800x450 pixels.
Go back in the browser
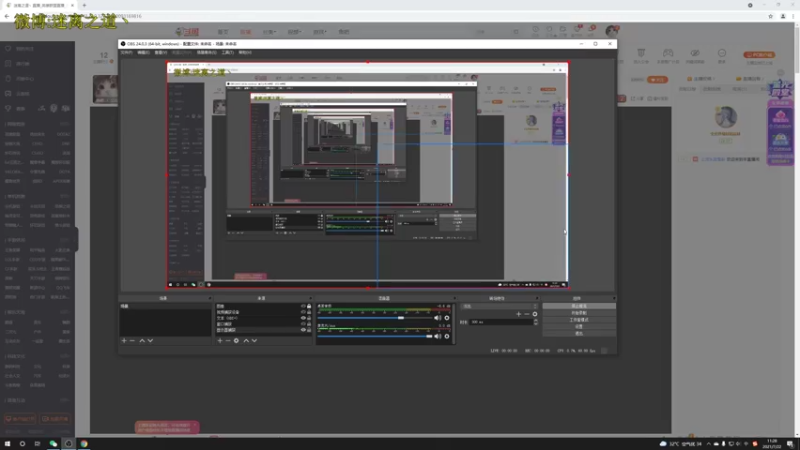pos(7,16)
